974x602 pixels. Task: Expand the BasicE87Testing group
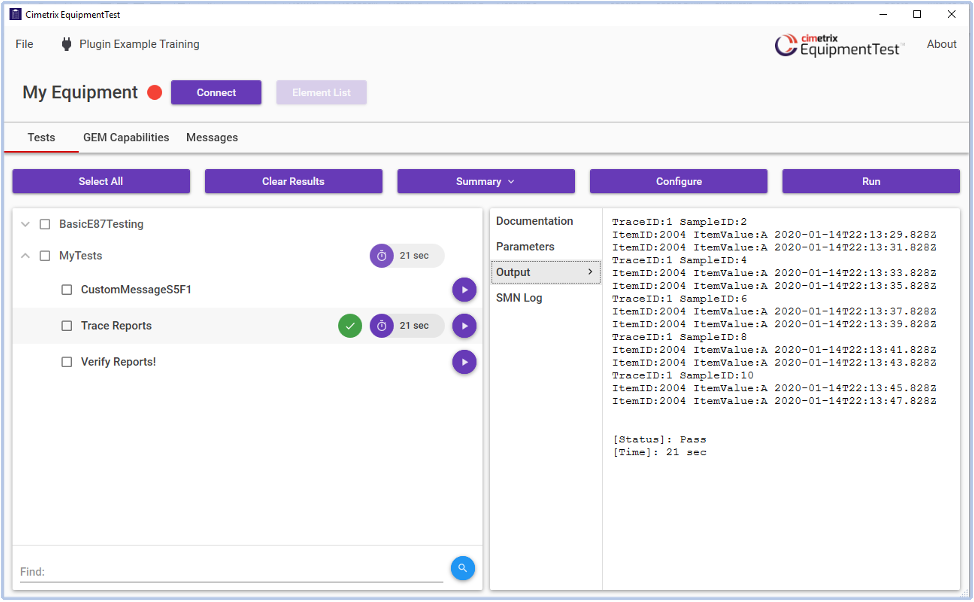pyautogui.click(x=25, y=224)
